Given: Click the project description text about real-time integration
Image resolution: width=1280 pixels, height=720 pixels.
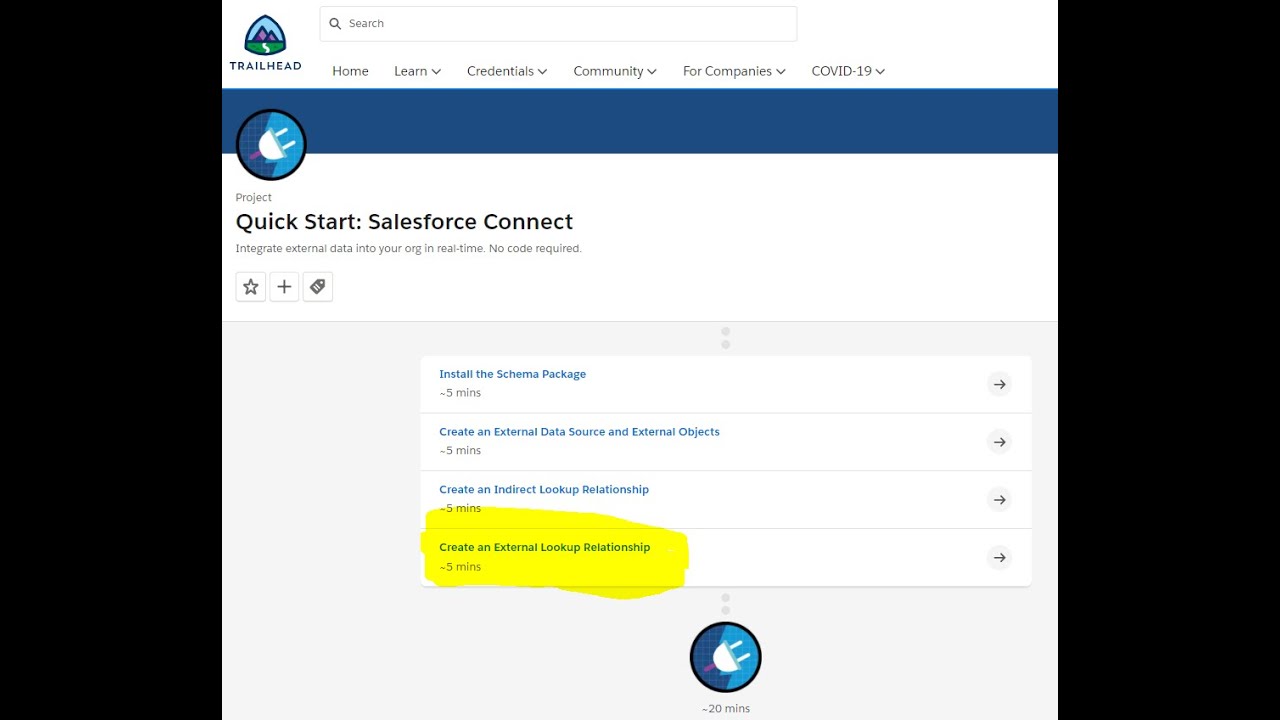Looking at the screenshot, I should (408, 249).
